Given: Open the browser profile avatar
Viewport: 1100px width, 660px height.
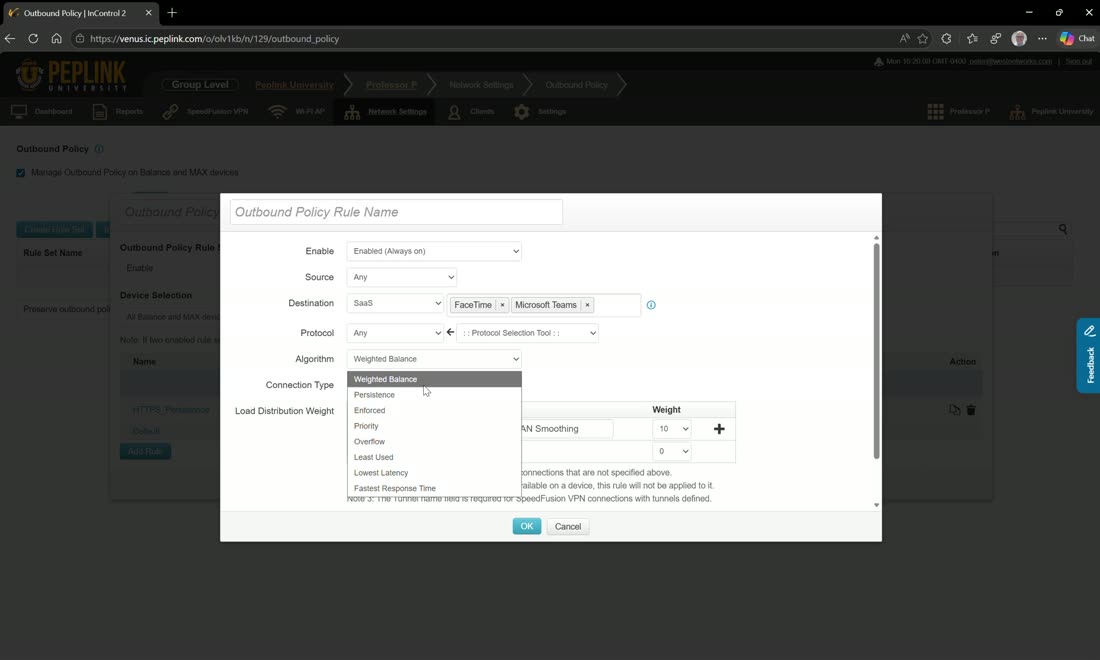Looking at the screenshot, I should (x=1019, y=39).
